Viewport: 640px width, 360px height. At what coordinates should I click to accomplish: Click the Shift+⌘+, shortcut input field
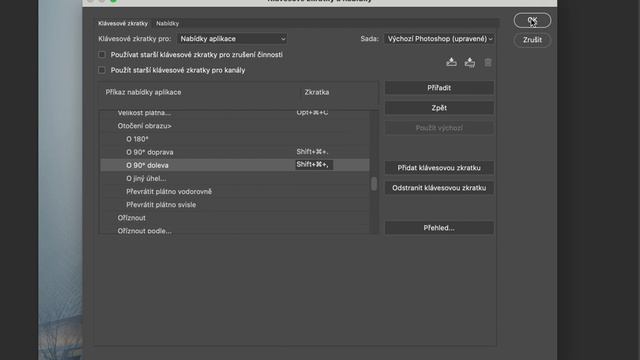point(314,164)
